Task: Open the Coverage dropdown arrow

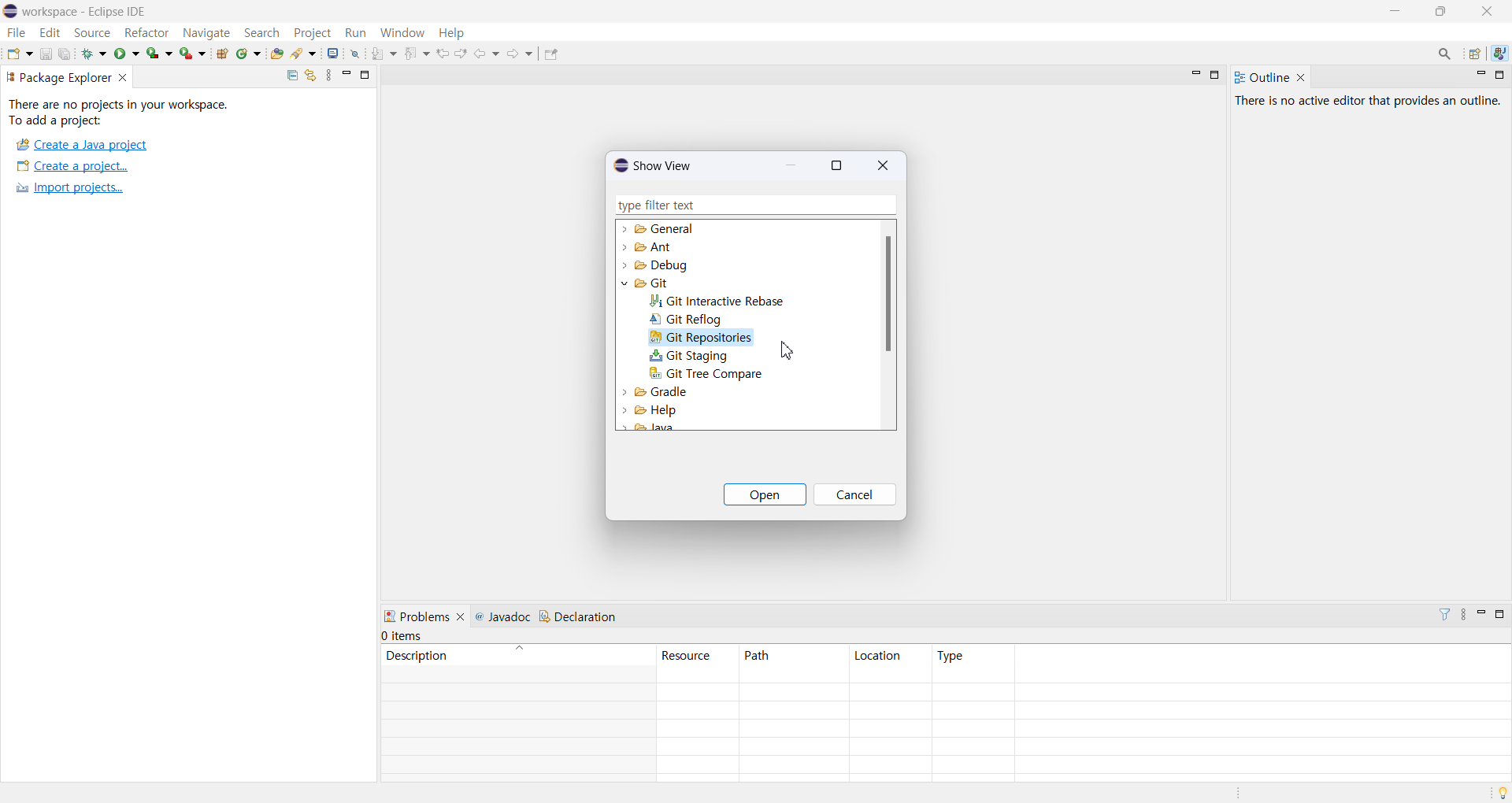Action: tap(169, 54)
